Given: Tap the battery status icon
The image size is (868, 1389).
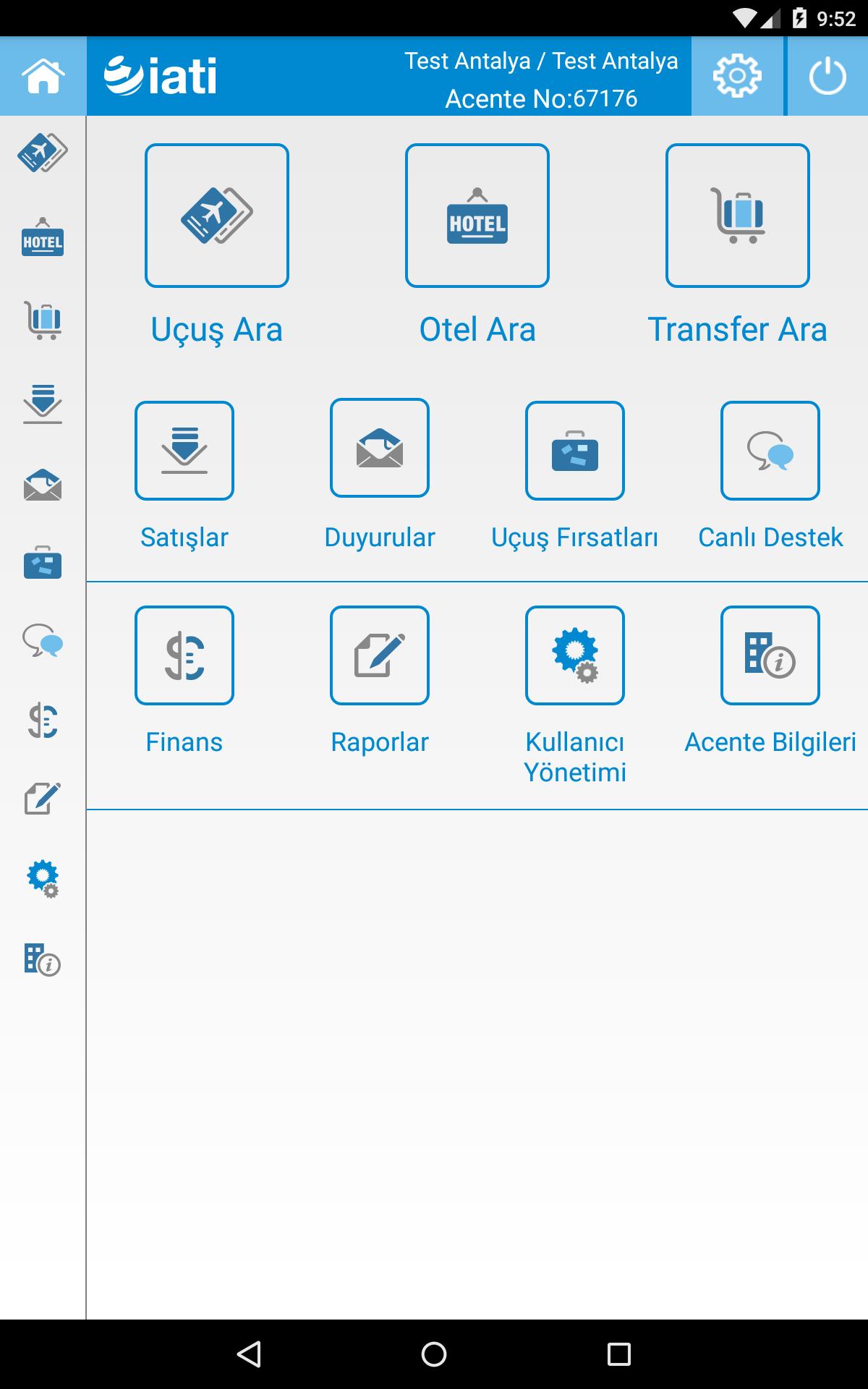Looking at the screenshot, I should (x=799, y=18).
